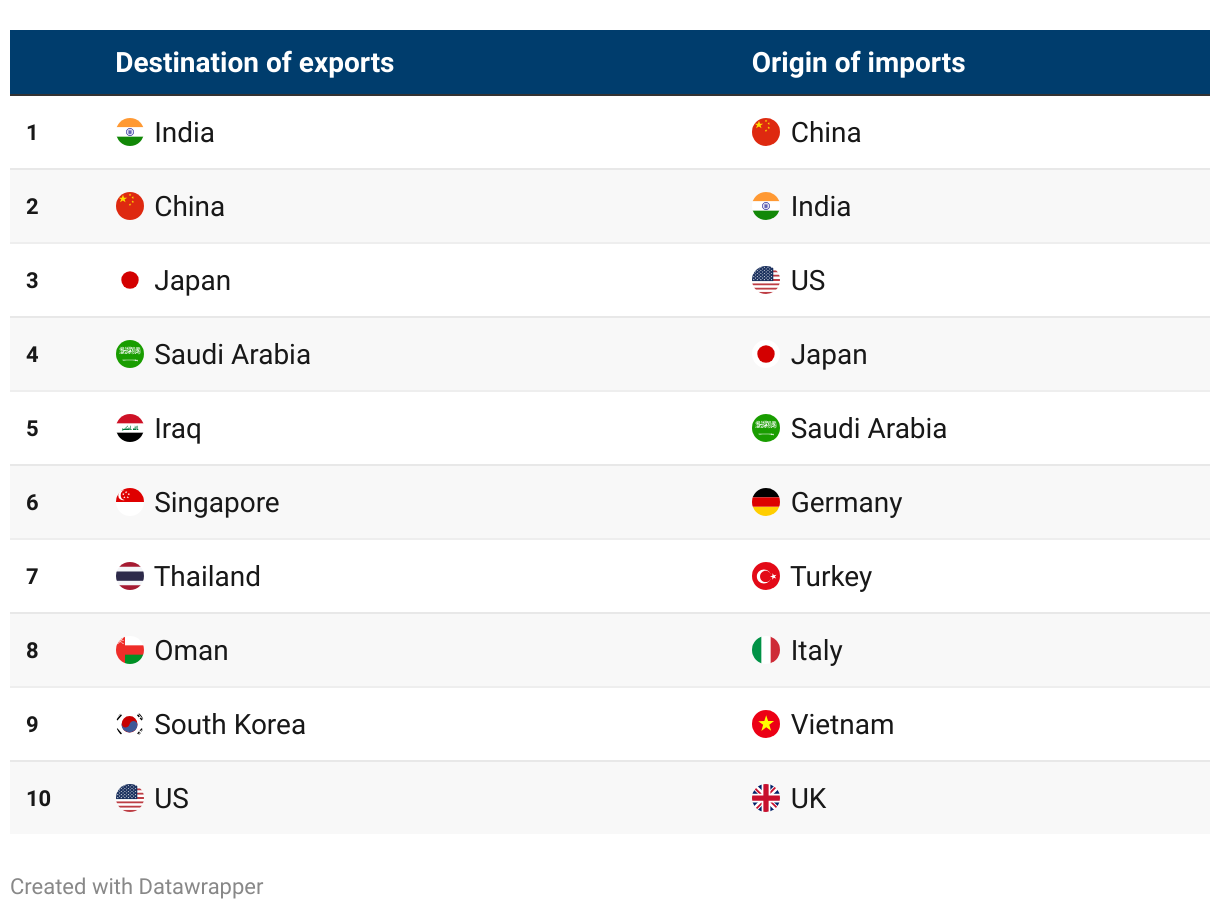Click the Destination of exports header
This screenshot has width=1220, height=910.
pos(255,63)
